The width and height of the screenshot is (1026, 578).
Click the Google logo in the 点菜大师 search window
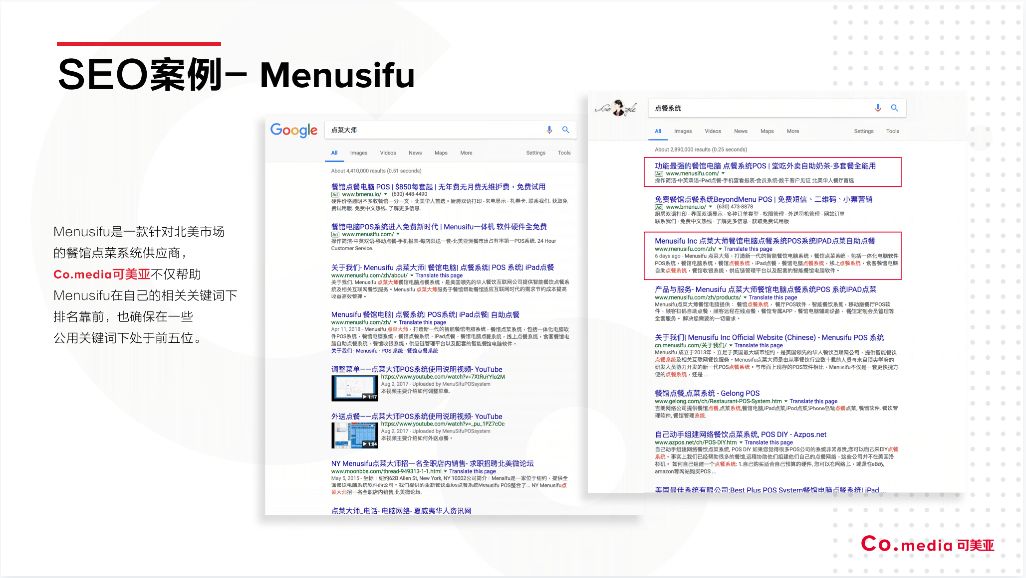click(x=294, y=130)
